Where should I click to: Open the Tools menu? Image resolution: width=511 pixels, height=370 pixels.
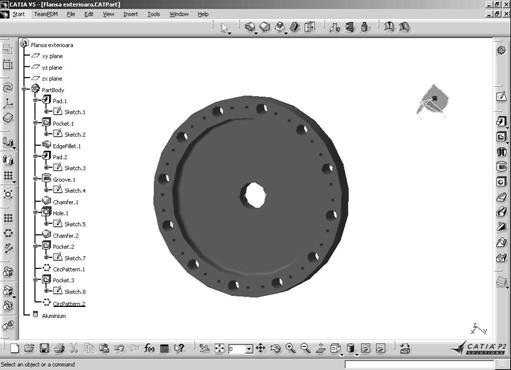154,14
